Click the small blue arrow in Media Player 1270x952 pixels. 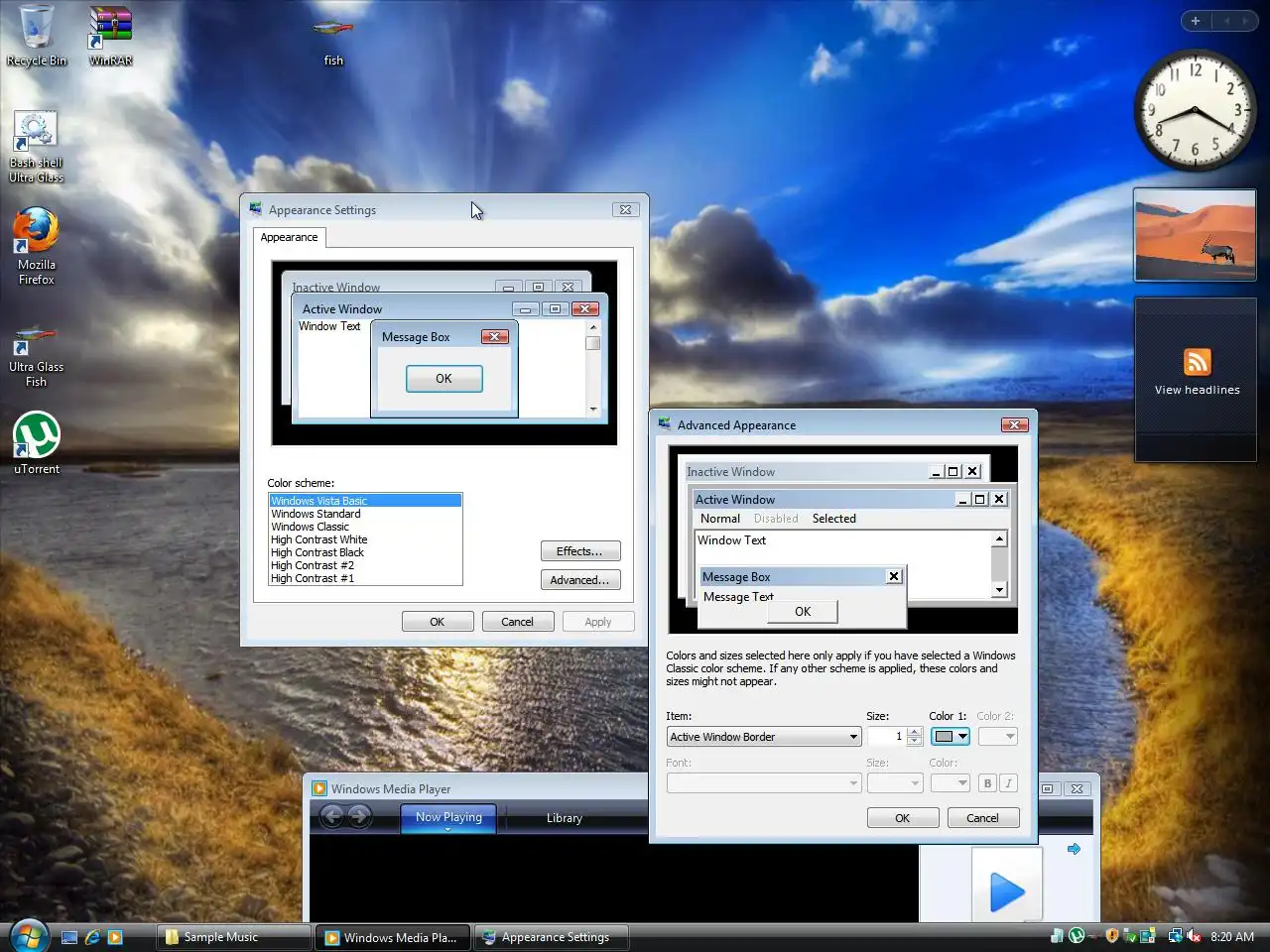point(1074,849)
